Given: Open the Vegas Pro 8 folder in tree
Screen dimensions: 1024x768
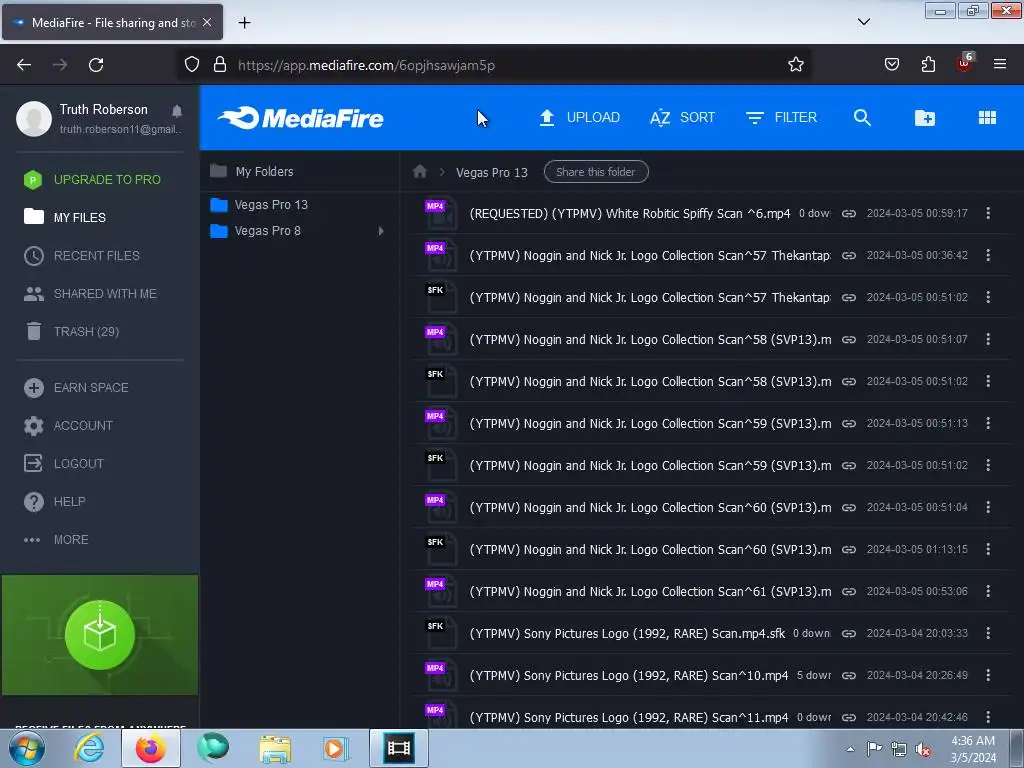Looking at the screenshot, I should tap(255, 231).
